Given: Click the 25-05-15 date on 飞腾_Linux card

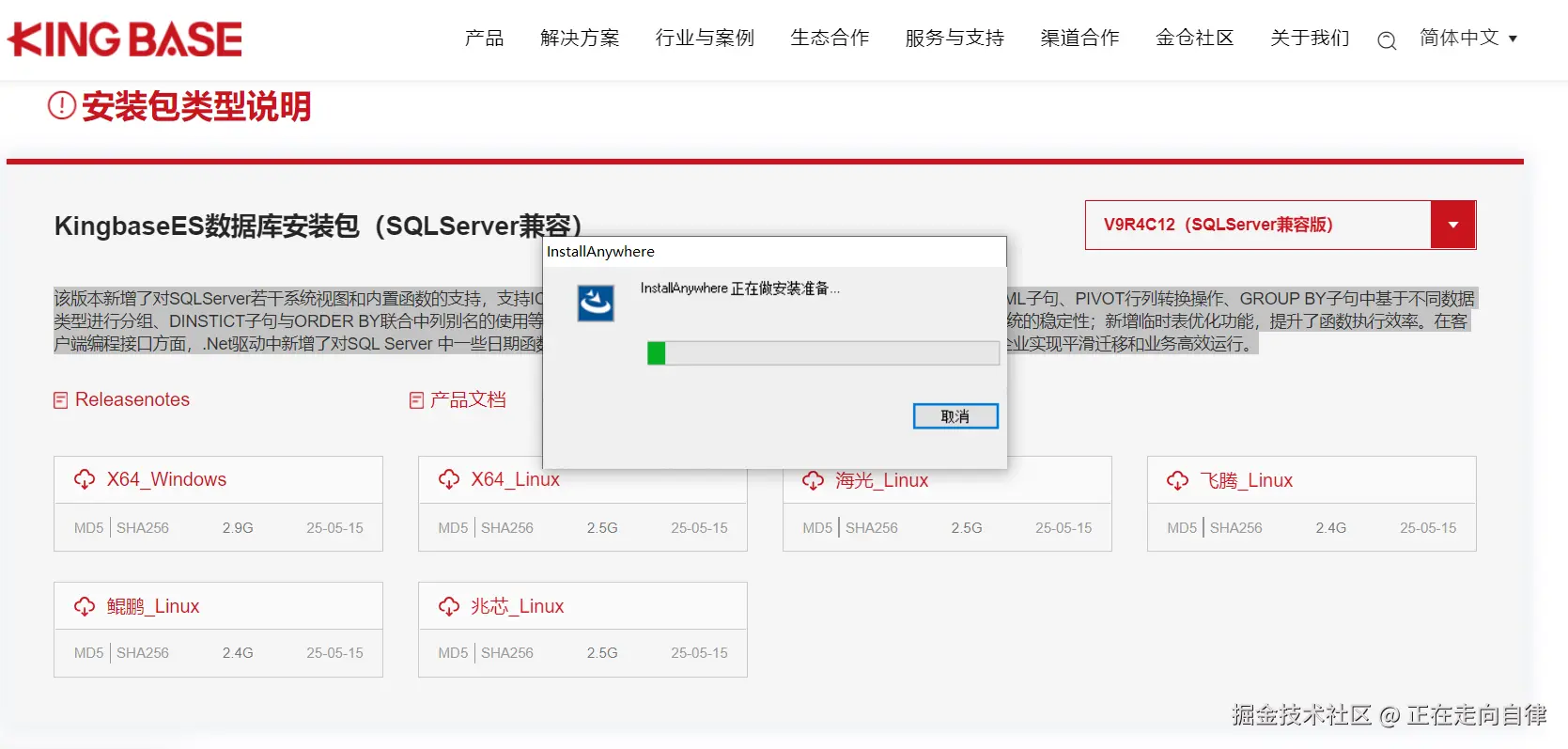Looking at the screenshot, I should [1428, 528].
